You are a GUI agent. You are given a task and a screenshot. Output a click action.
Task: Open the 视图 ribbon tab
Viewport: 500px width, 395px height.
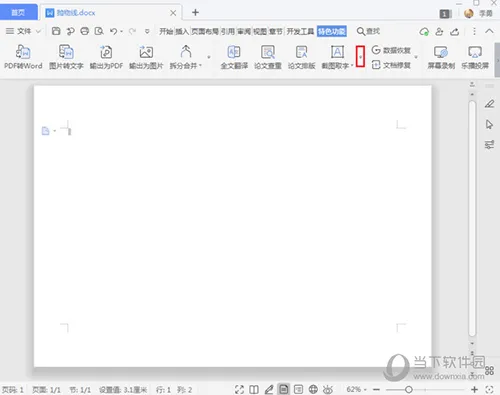pyautogui.click(x=260, y=32)
